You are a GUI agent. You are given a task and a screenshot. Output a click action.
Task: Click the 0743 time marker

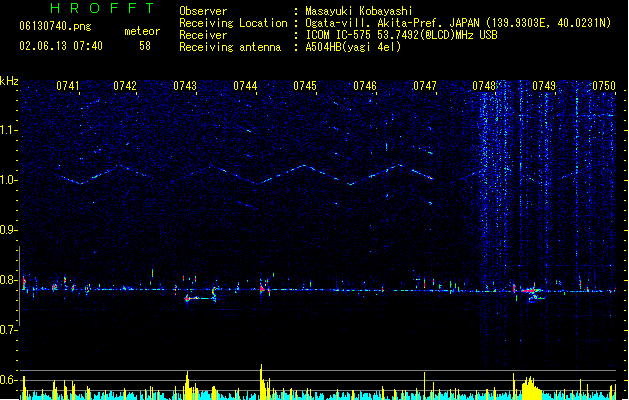[185, 86]
